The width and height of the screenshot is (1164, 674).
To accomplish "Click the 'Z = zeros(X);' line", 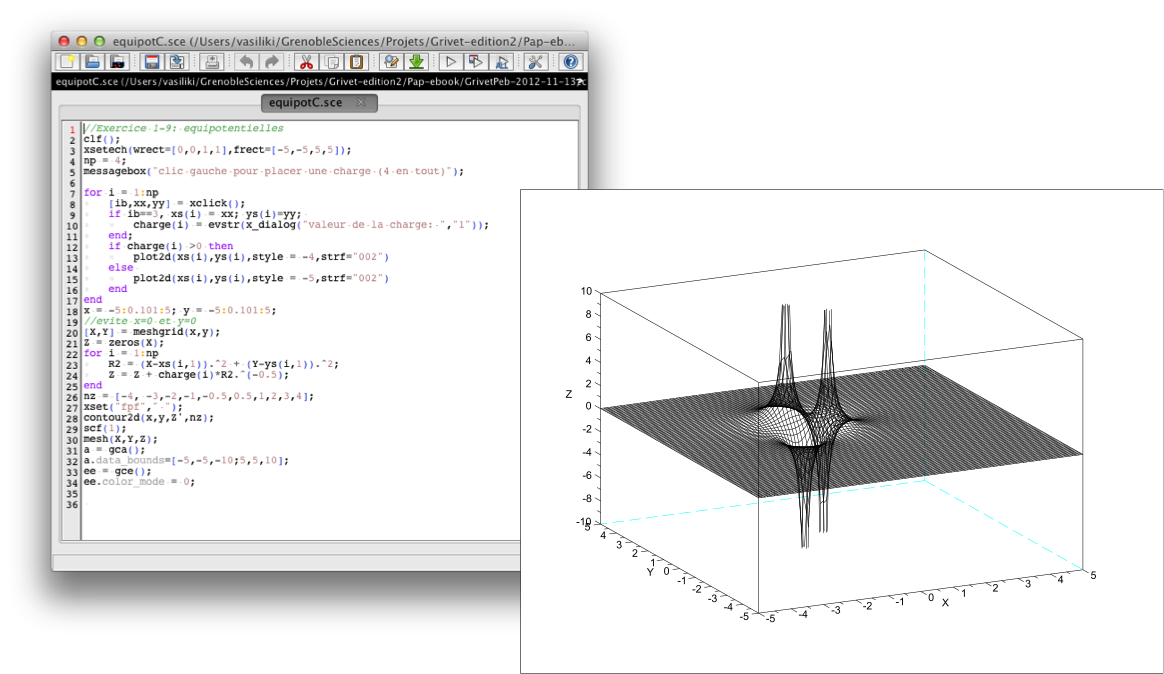I will pyautogui.click(x=123, y=343).
